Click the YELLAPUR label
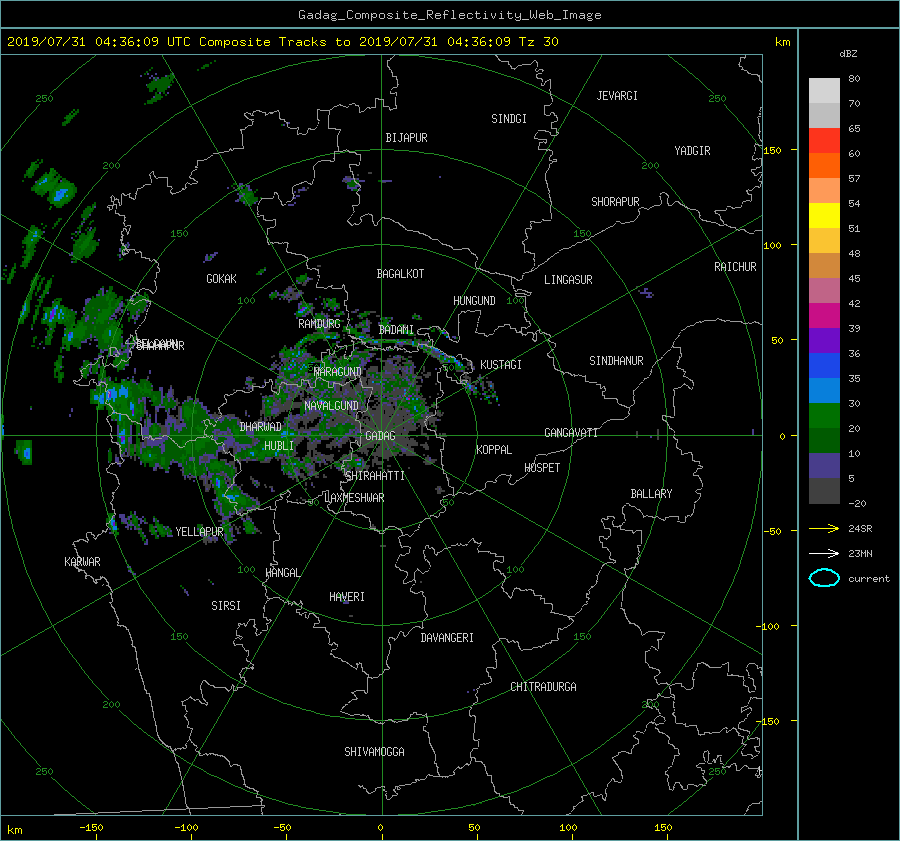 (199, 532)
